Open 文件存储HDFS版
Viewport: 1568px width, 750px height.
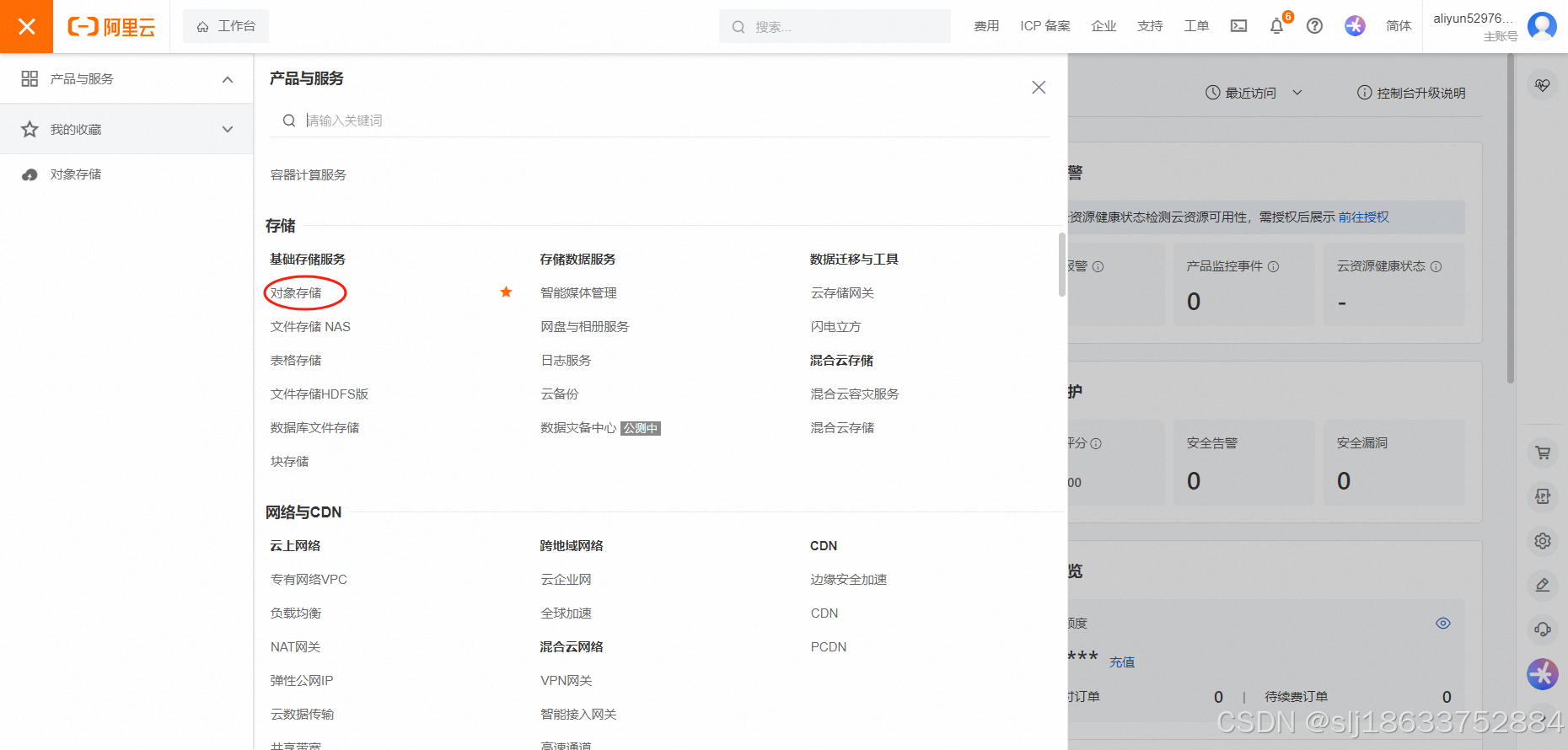[320, 394]
